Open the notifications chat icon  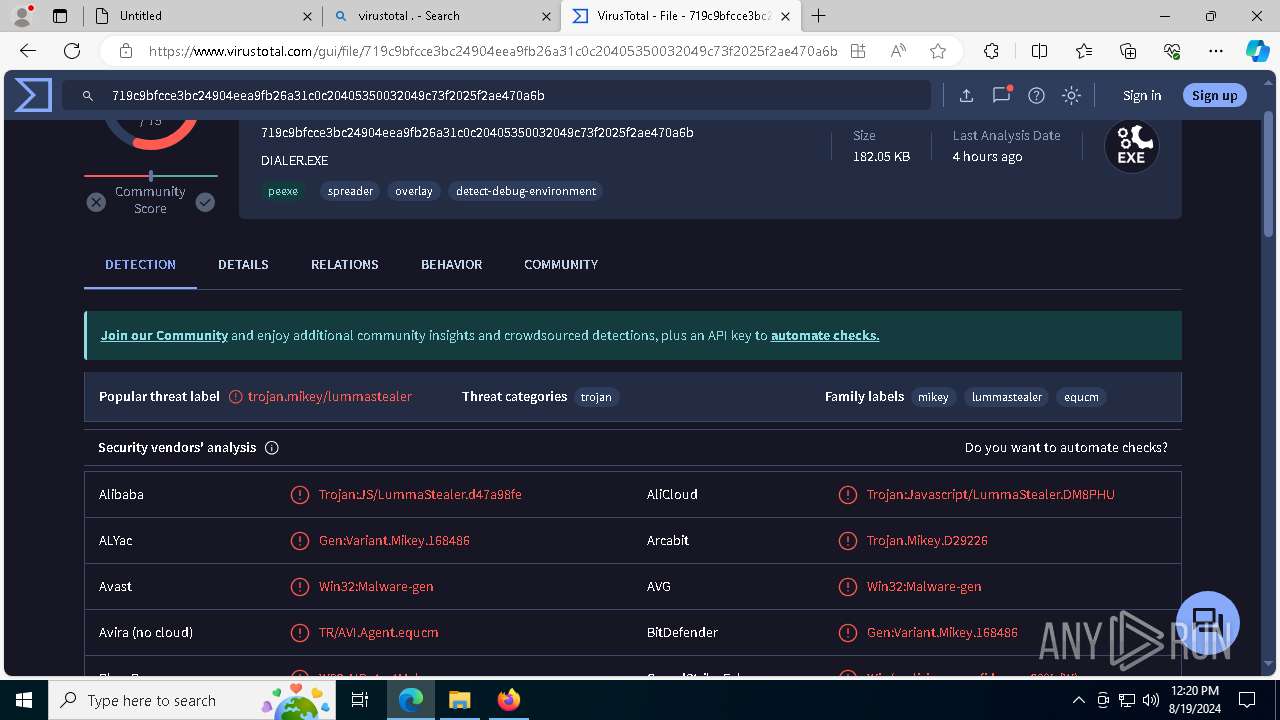pyautogui.click(x=1001, y=95)
